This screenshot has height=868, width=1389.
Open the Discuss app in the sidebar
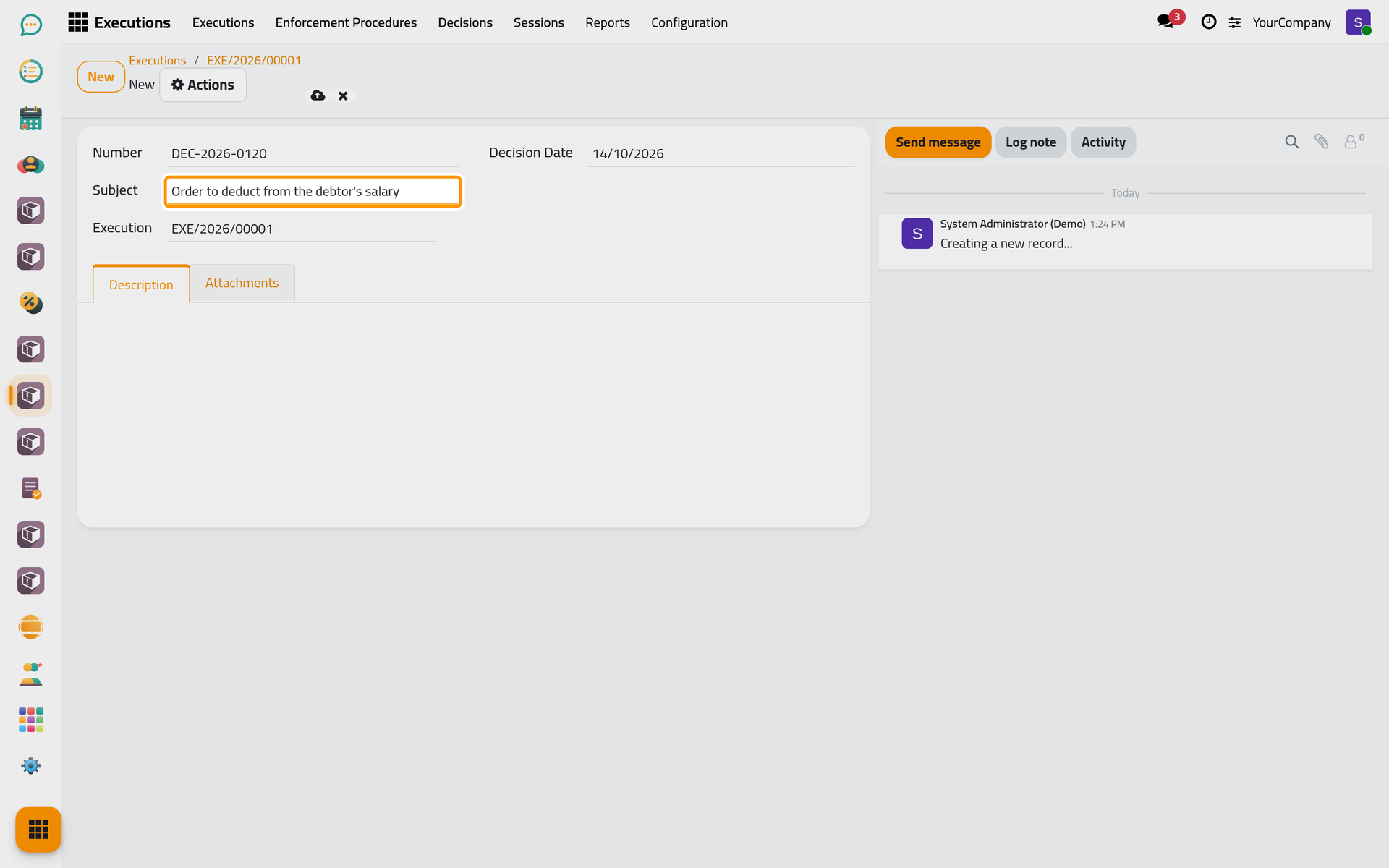pos(30,25)
